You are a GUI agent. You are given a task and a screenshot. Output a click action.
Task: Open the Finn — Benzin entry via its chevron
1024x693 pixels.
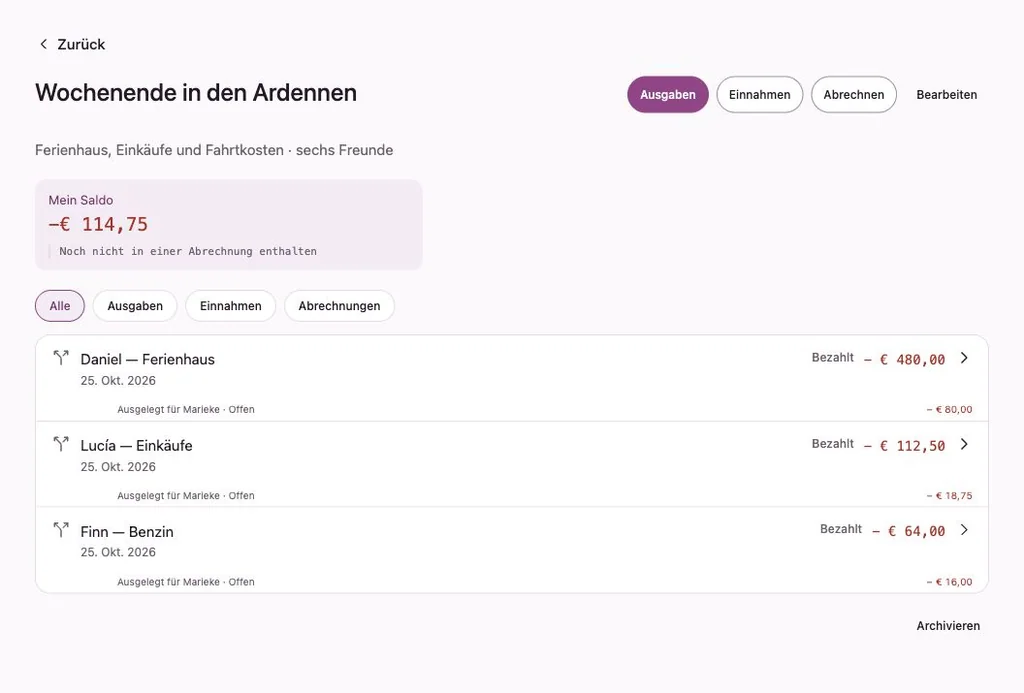click(964, 530)
